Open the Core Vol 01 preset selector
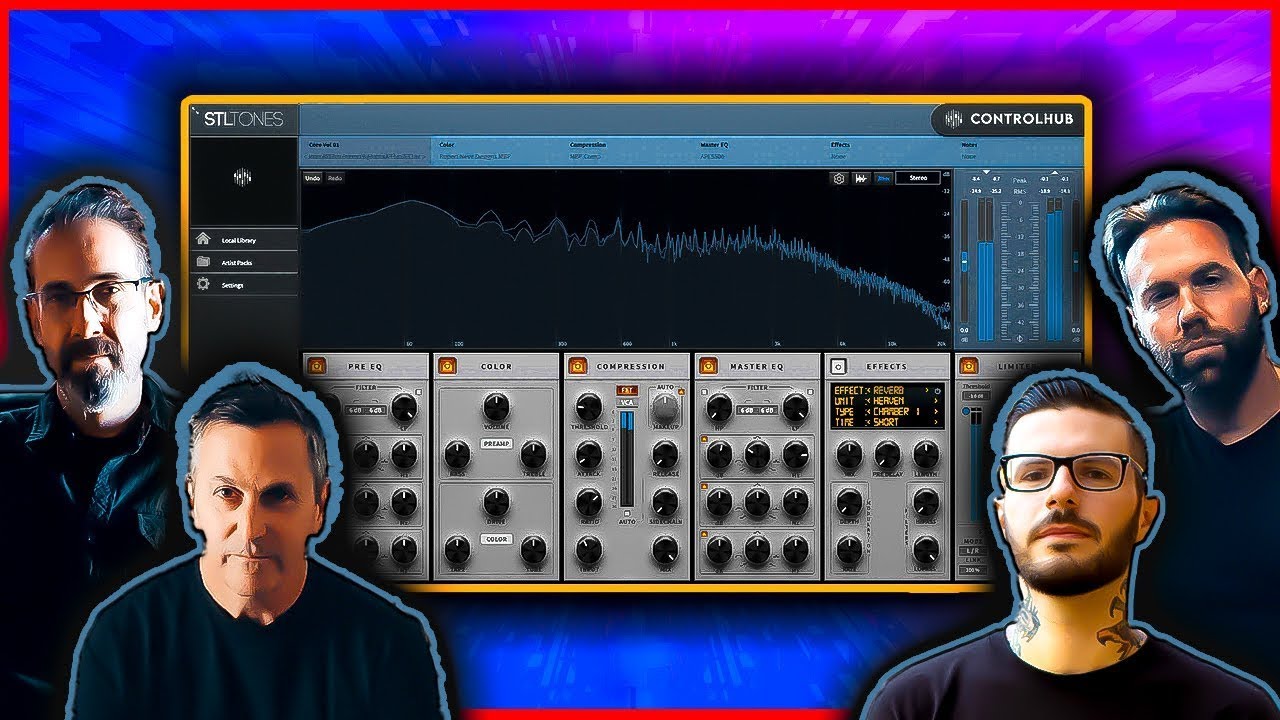Viewport: 1280px width, 720px height. coord(367,151)
